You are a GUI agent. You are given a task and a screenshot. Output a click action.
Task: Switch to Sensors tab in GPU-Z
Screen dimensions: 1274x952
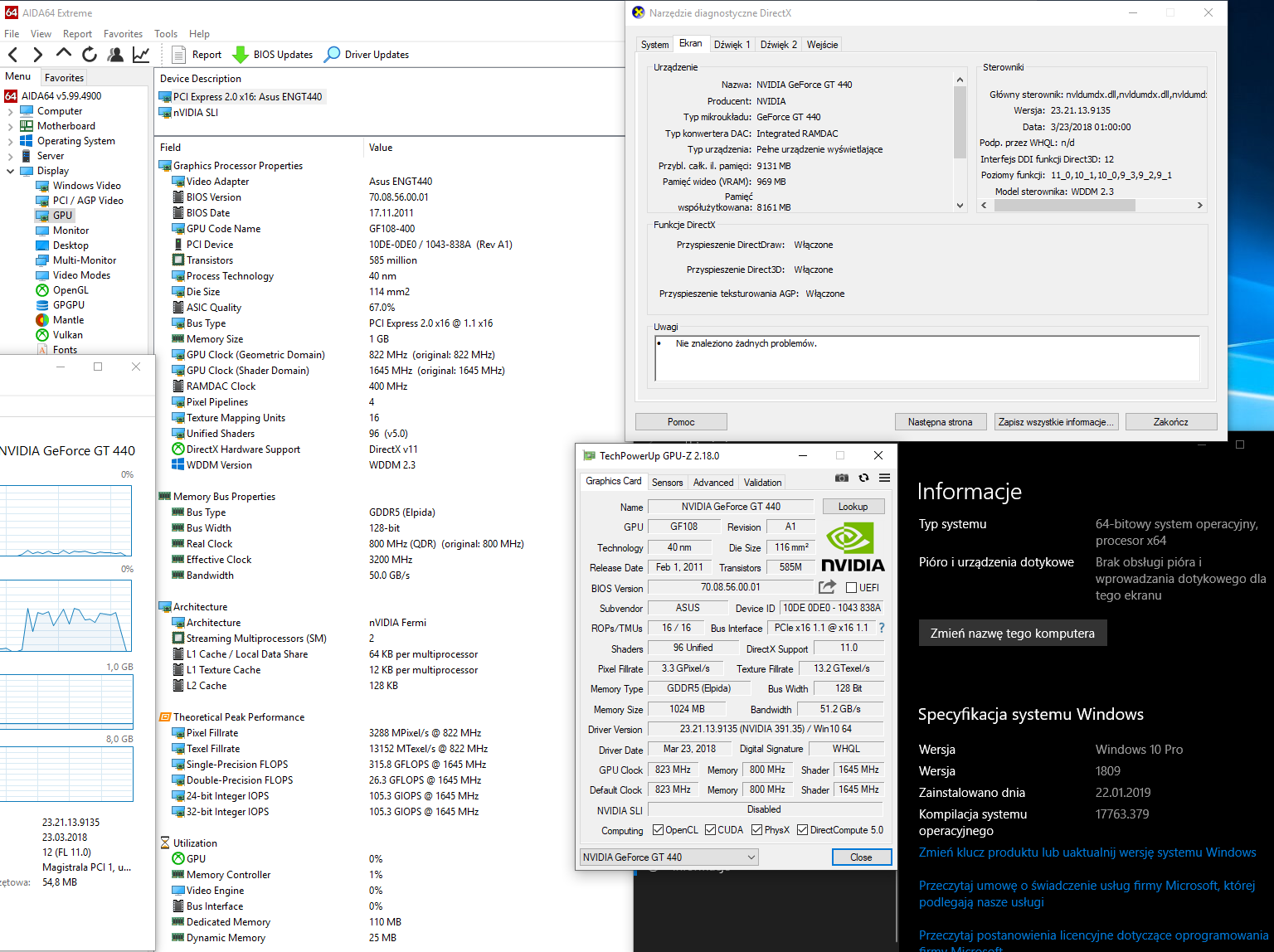click(x=667, y=483)
